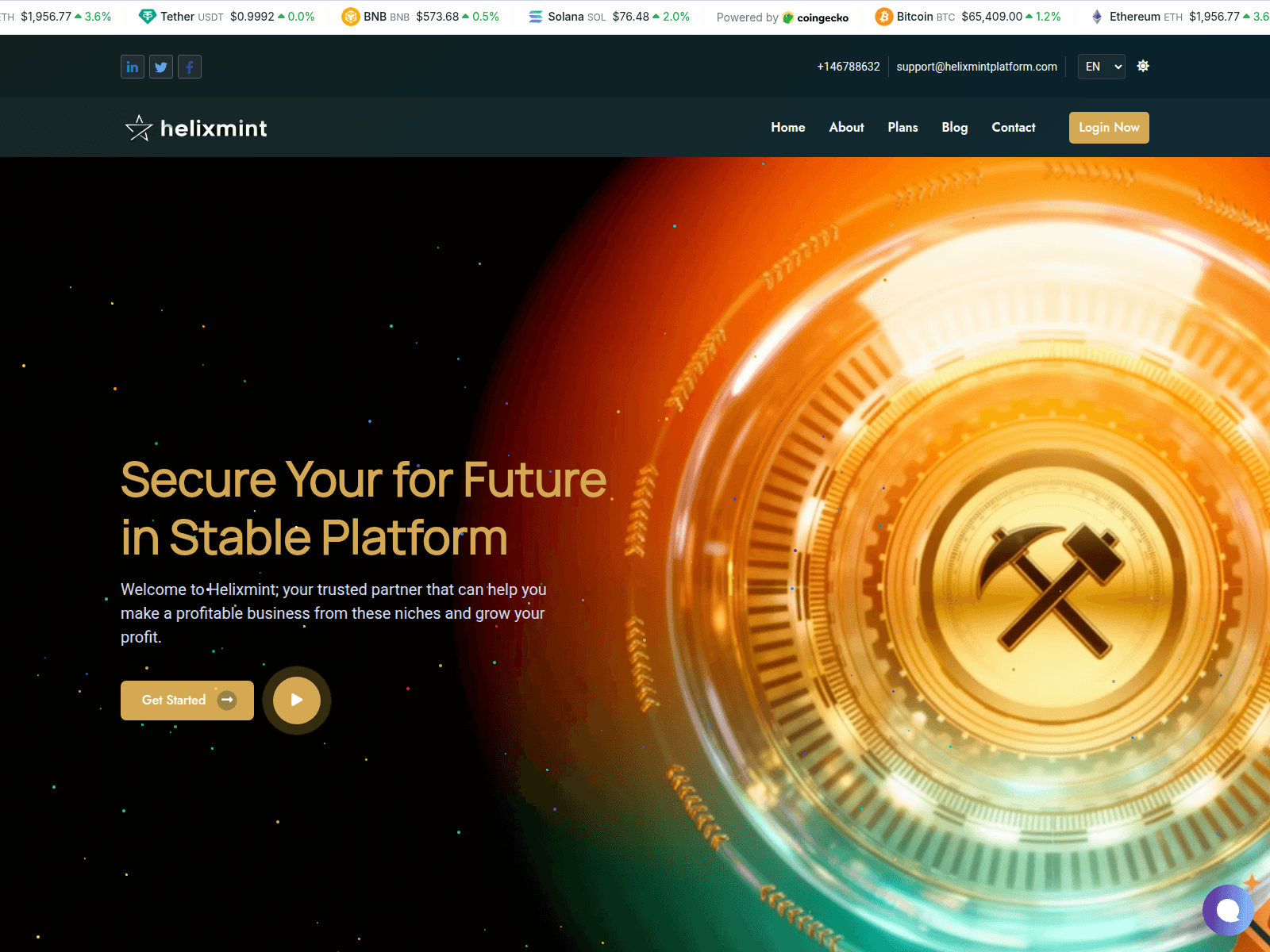Click the Solana coin icon in ticker
1270x952 pixels.
536,17
